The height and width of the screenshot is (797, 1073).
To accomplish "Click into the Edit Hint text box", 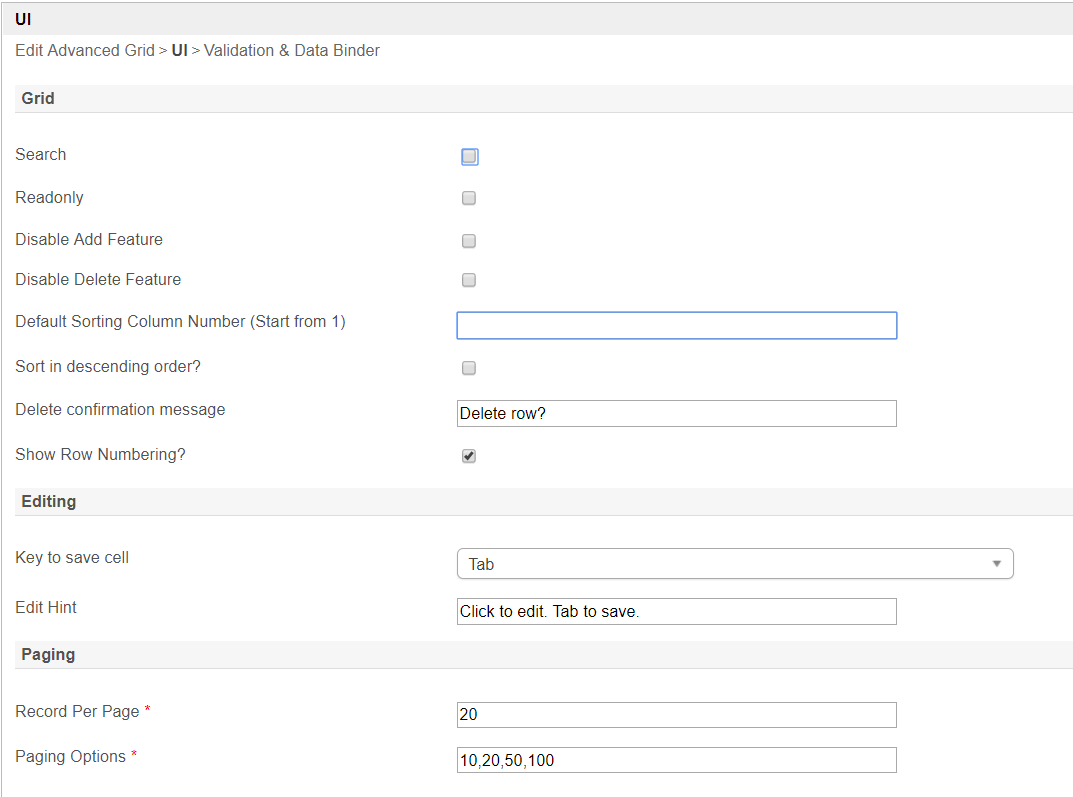I will 676,611.
